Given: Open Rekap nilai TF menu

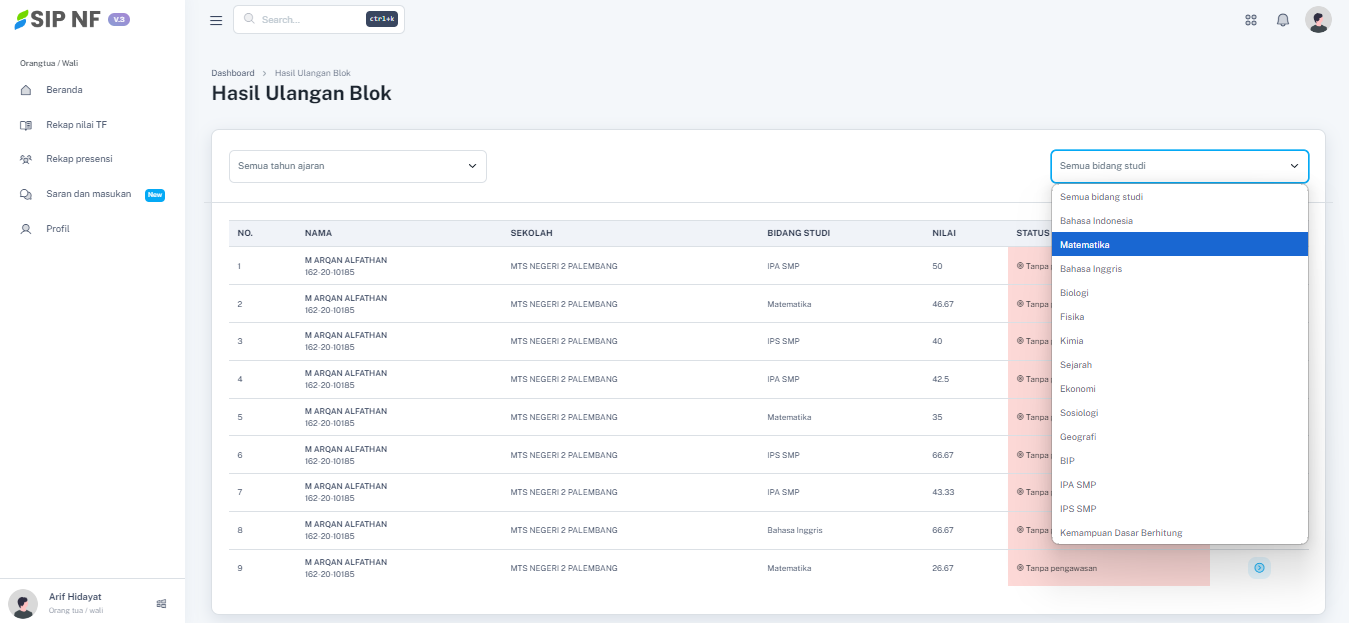Looking at the screenshot, I should coord(76,125).
